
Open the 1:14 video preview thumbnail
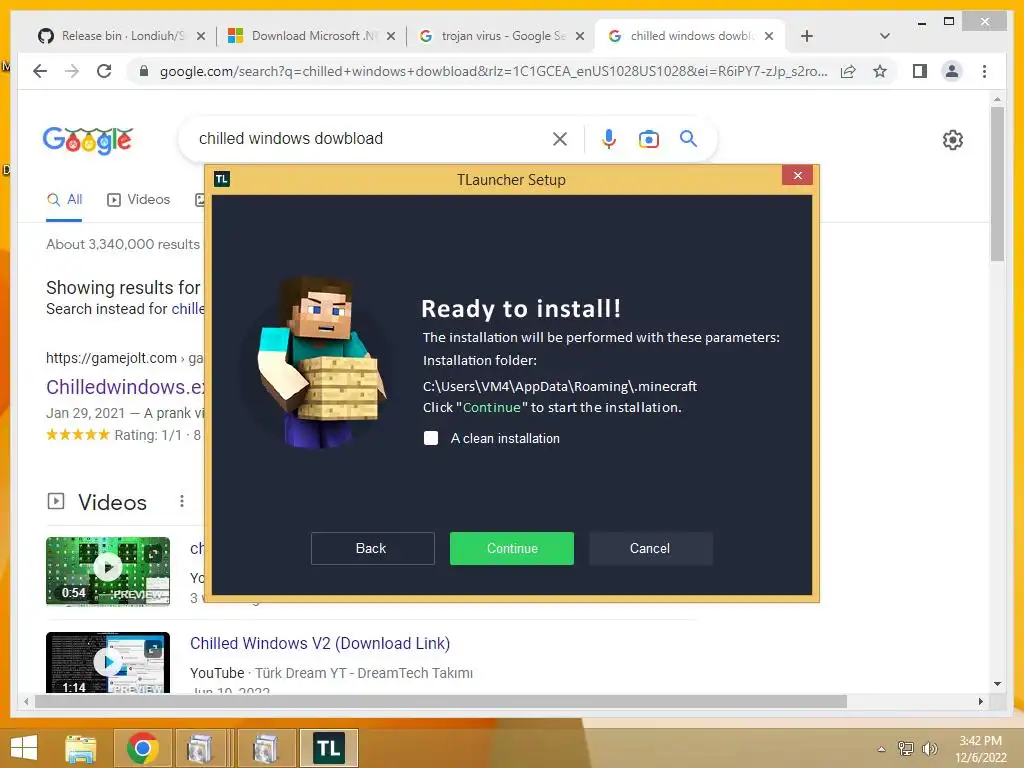pos(108,662)
